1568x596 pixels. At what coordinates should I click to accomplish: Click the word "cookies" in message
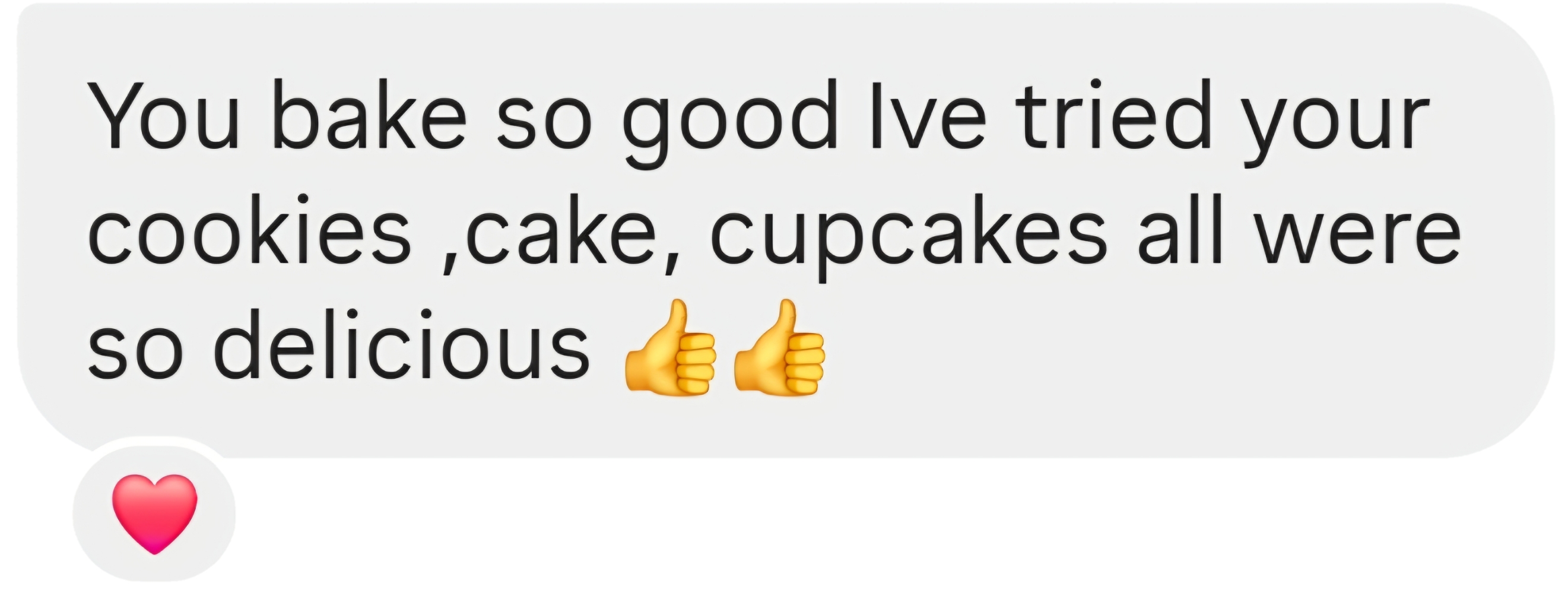tap(250, 229)
